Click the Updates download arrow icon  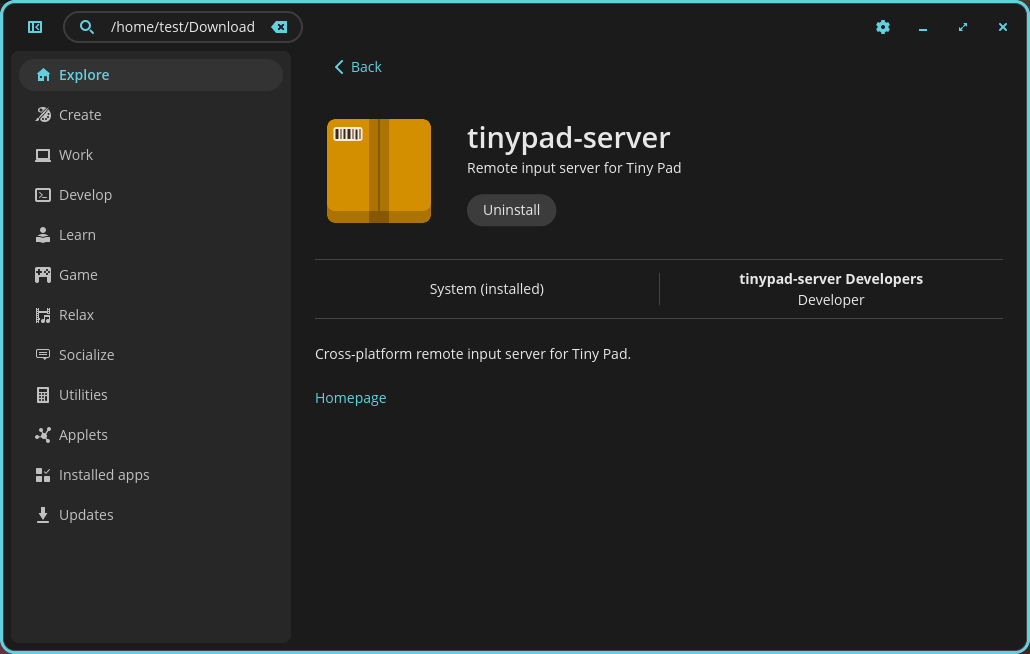pyautogui.click(x=43, y=515)
